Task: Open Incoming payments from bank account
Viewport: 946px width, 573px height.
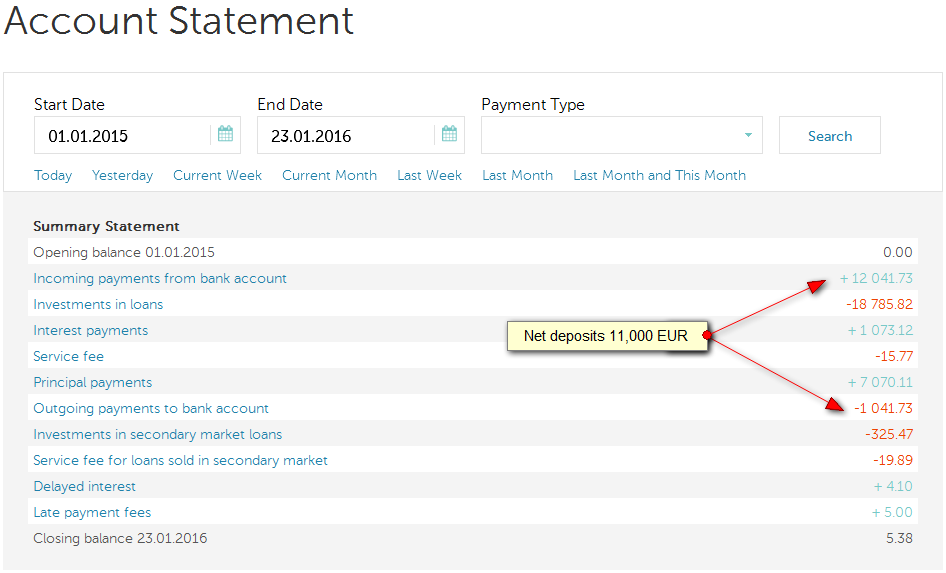Action: coord(160,279)
